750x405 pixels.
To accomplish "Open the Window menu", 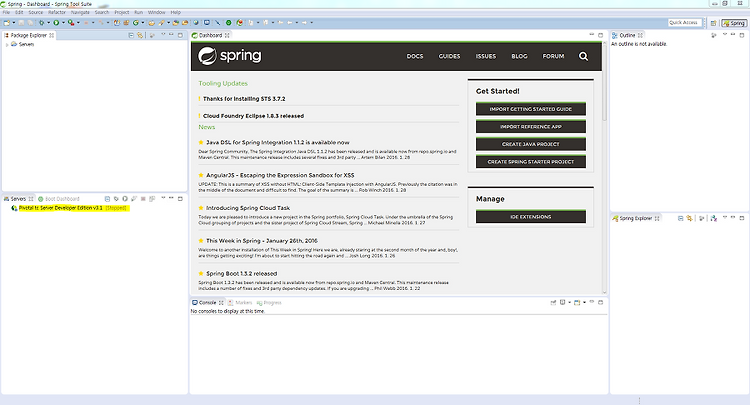I will pos(156,12).
